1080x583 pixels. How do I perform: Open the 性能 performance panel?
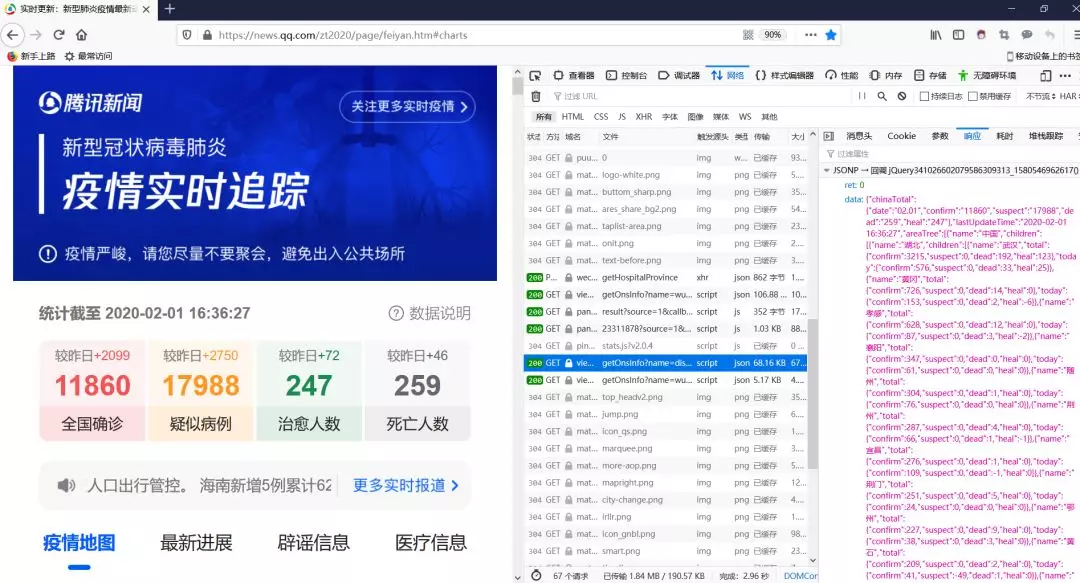(x=842, y=75)
